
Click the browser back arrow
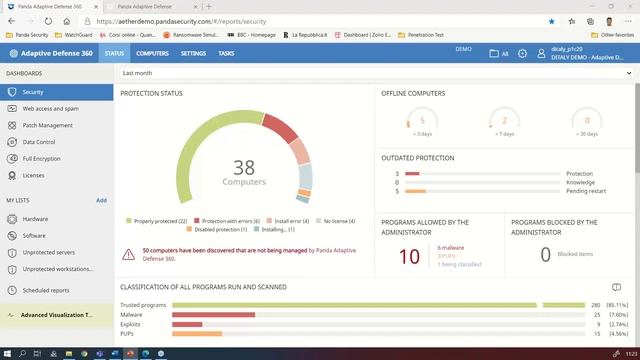click(11, 21)
